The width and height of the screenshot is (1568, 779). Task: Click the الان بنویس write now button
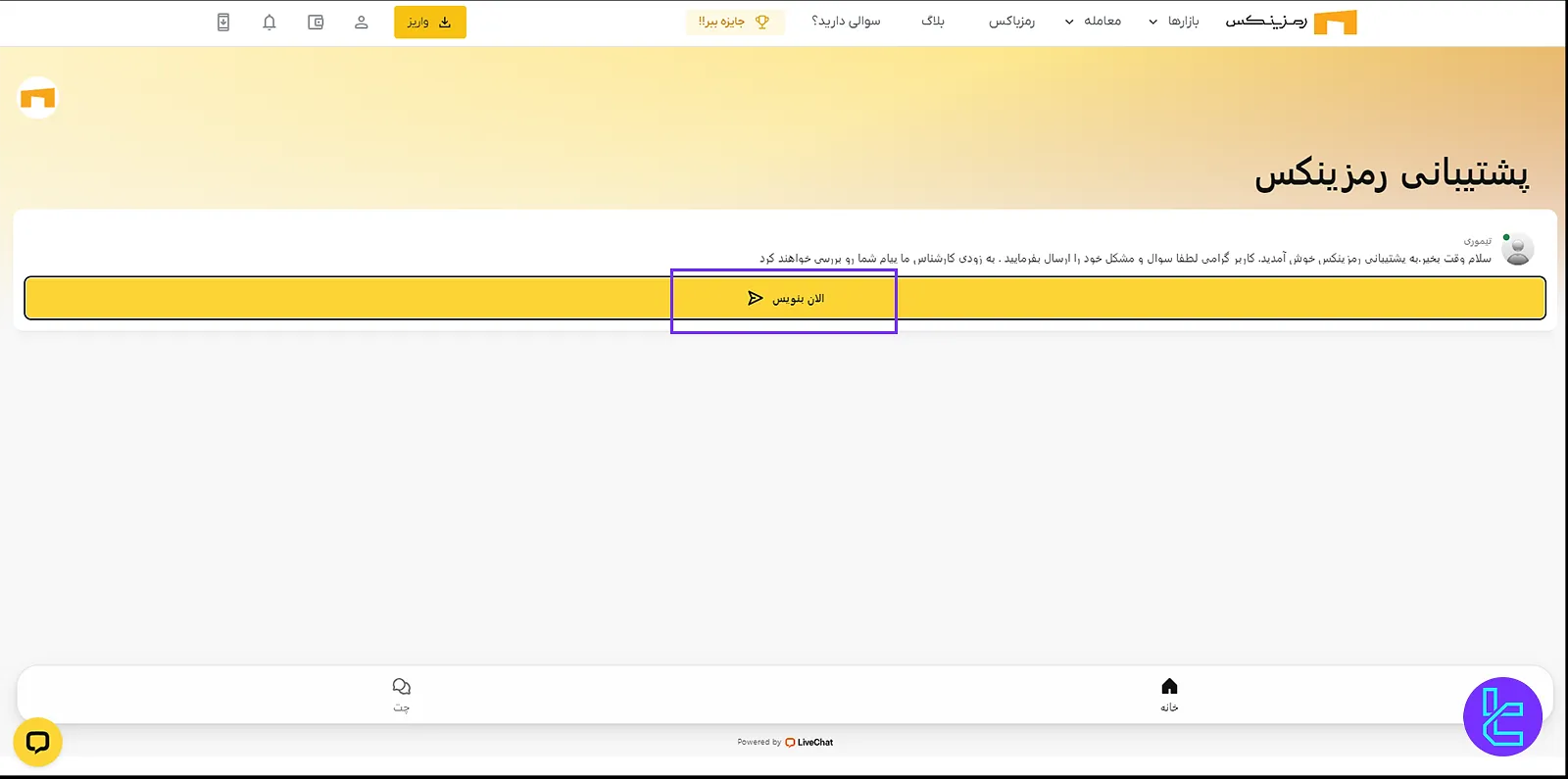(785, 298)
